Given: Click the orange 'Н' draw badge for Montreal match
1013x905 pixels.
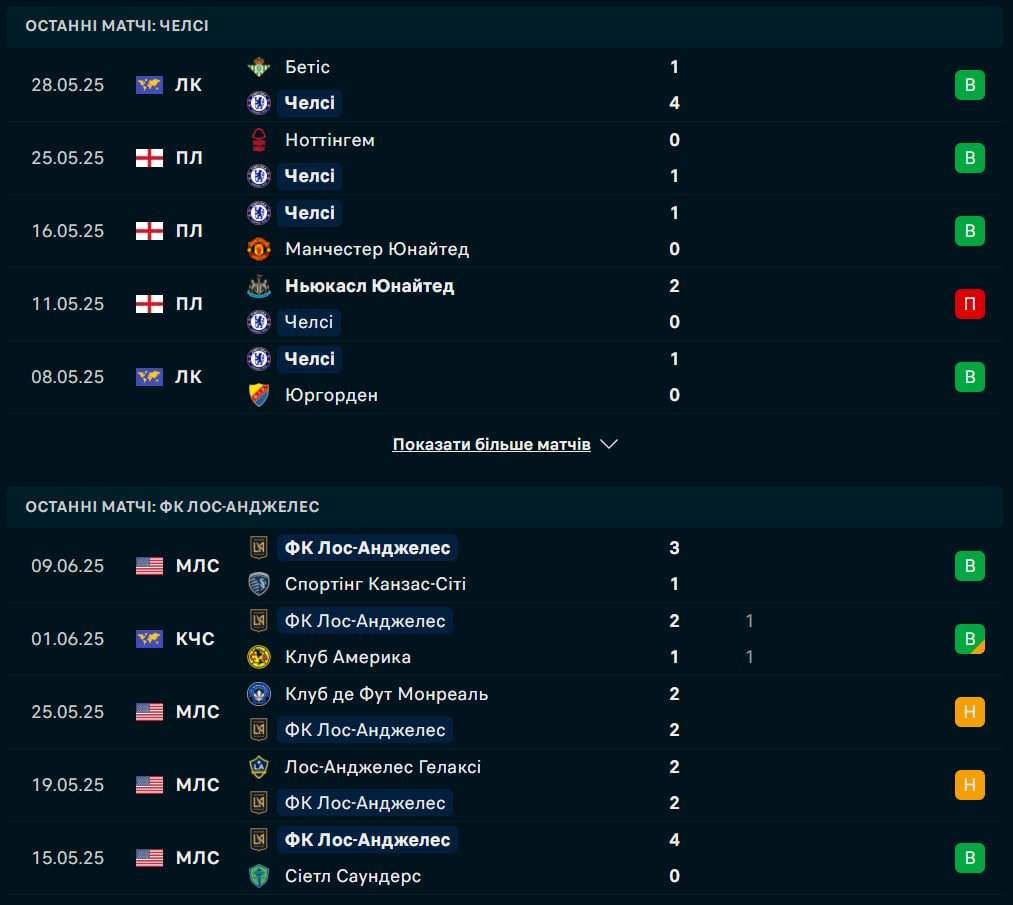Looking at the screenshot, I should 970,712.
